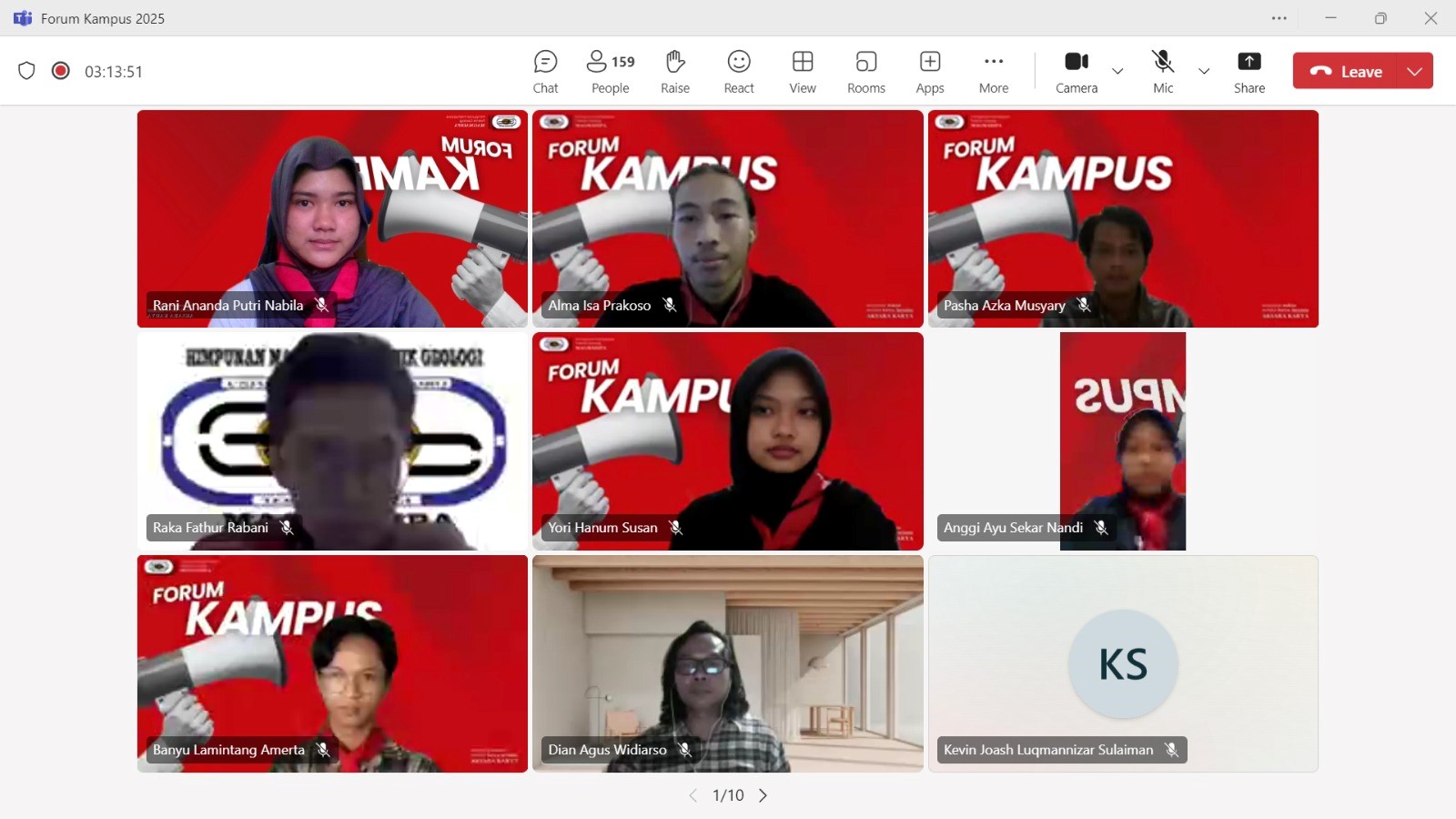
Task: Open the React emoji menu
Action: (739, 72)
